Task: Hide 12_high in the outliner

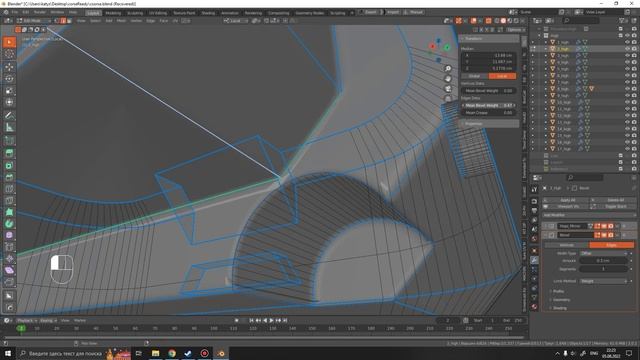Action: coord(627,116)
